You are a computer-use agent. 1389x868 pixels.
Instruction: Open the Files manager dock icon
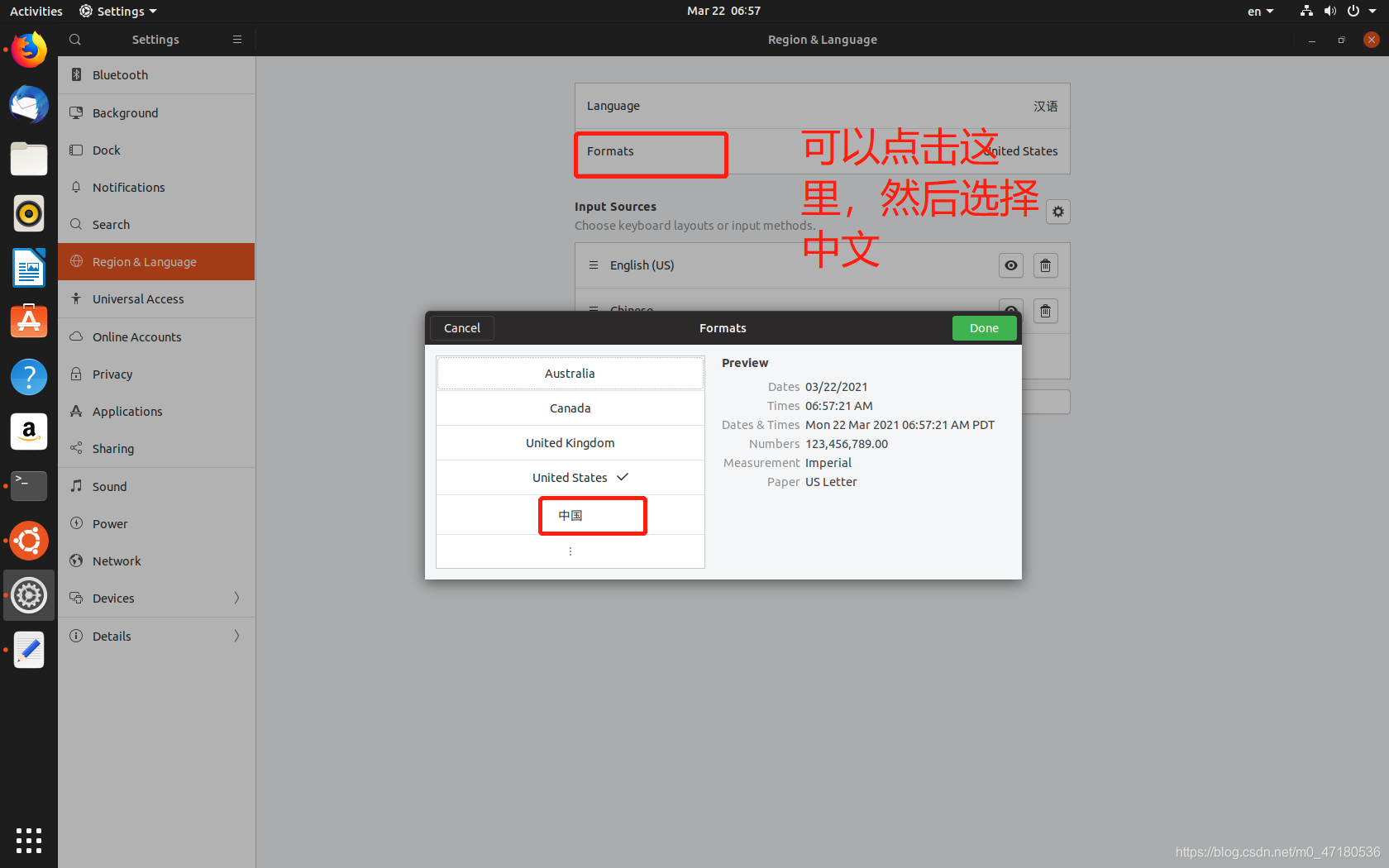coord(29,159)
